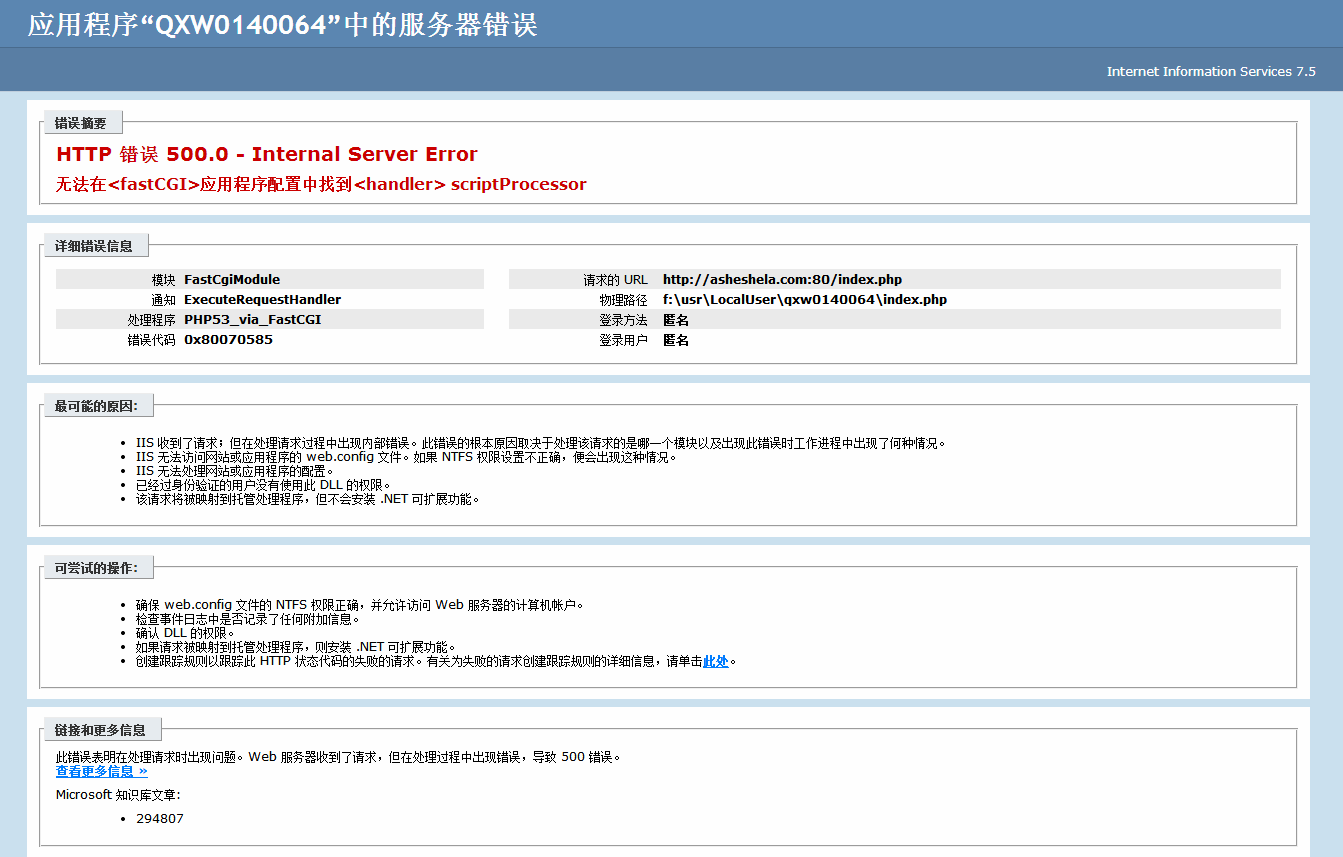Click the red scriptProcessor error description line
Image resolution: width=1343 pixels, height=857 pixels.
tap(321, 184)
